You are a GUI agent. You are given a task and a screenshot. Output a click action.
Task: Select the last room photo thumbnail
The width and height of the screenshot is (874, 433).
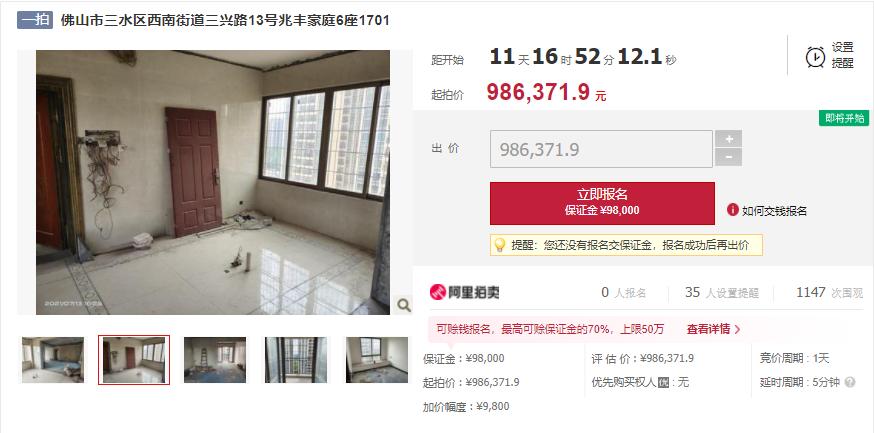(x=377, y=359)
